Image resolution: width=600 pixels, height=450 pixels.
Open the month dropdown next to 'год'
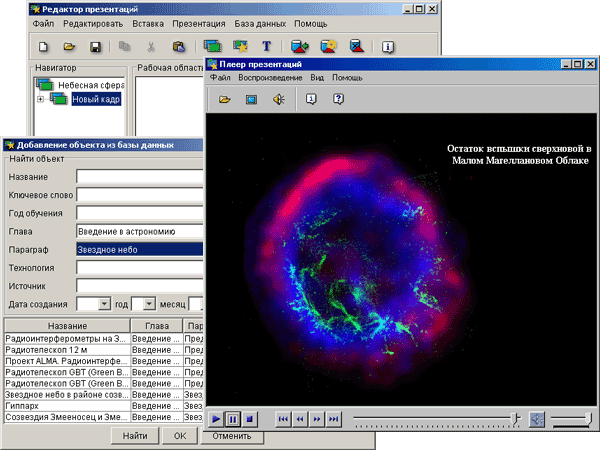pyautogui.click(x=150, y=303)
